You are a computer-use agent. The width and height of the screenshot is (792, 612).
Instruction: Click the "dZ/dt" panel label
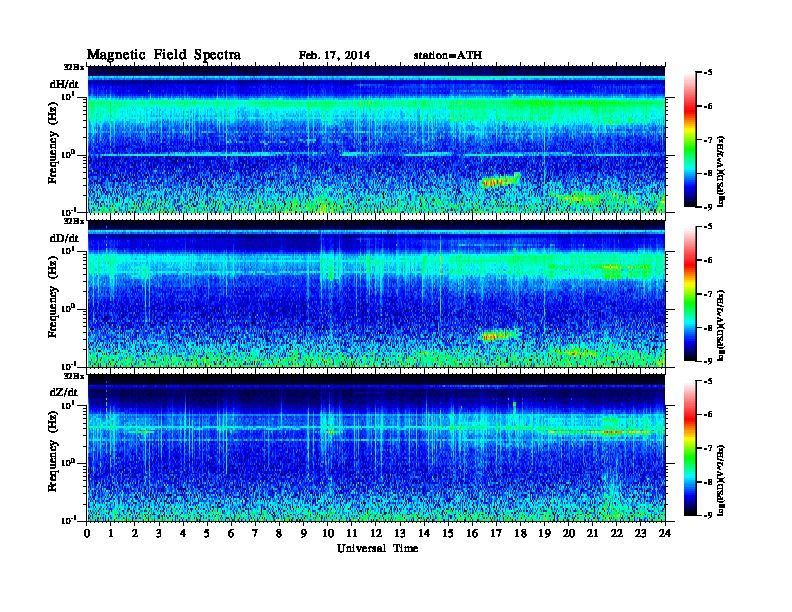(64, 392)
